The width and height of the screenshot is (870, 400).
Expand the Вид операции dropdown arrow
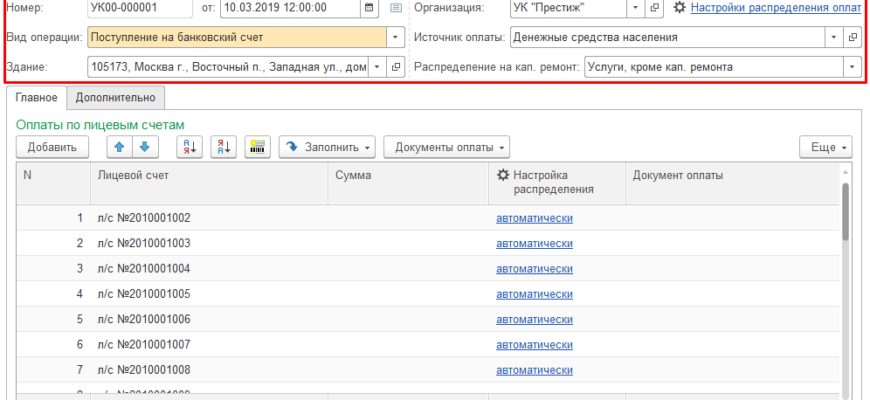[x=395, y=38]
